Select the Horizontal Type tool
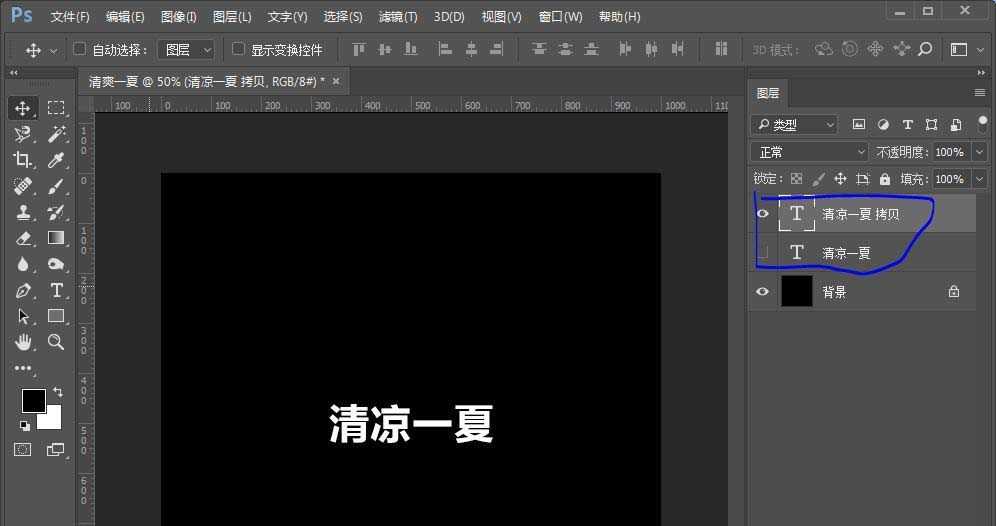The image size is (996, 526). pyautogui.click(x=56, y=290)
